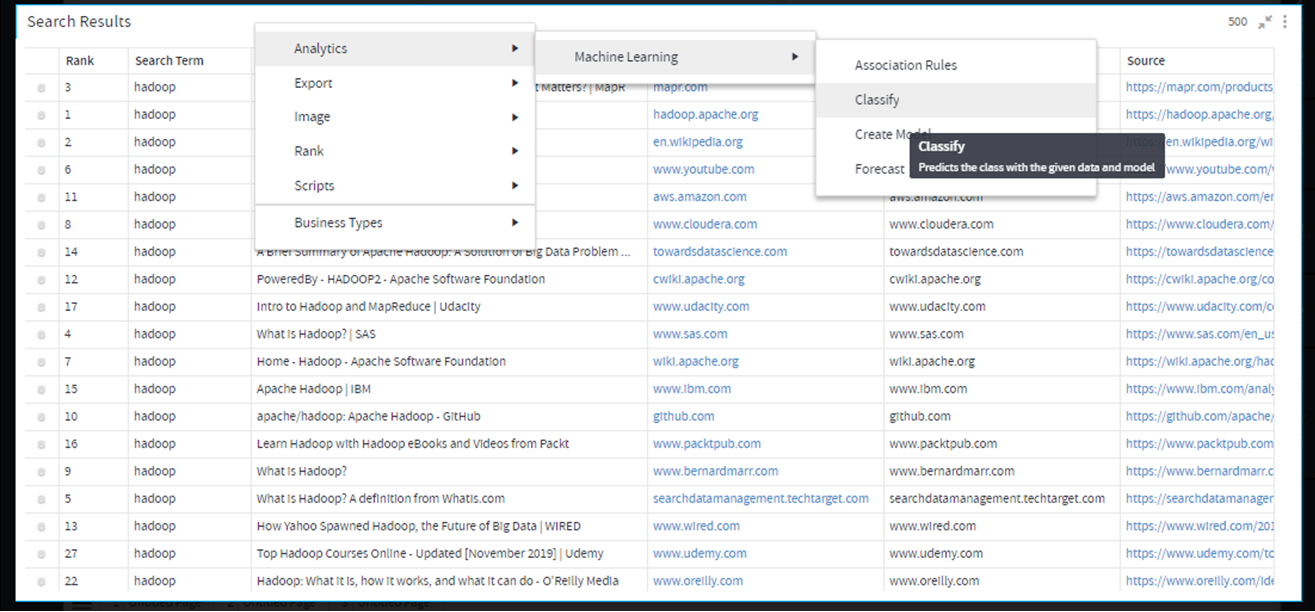Expand the Export submenu arrow
The height and width of the screenshot is (612, 1315).
pos(515,83)
